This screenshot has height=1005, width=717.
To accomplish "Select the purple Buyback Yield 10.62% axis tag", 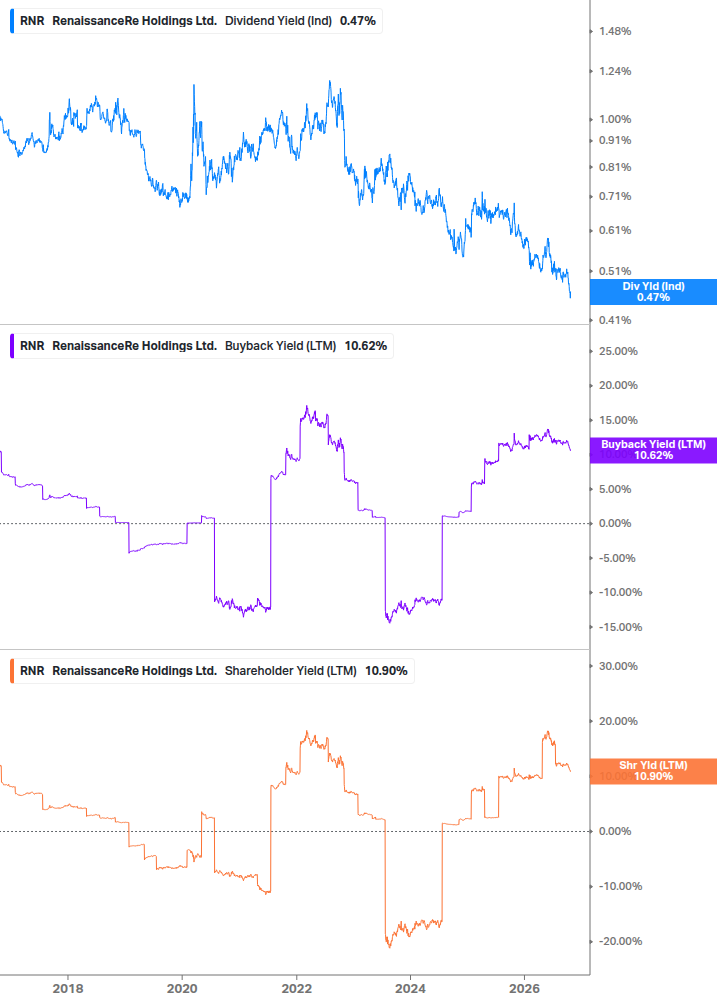I will tap(653, 450).
